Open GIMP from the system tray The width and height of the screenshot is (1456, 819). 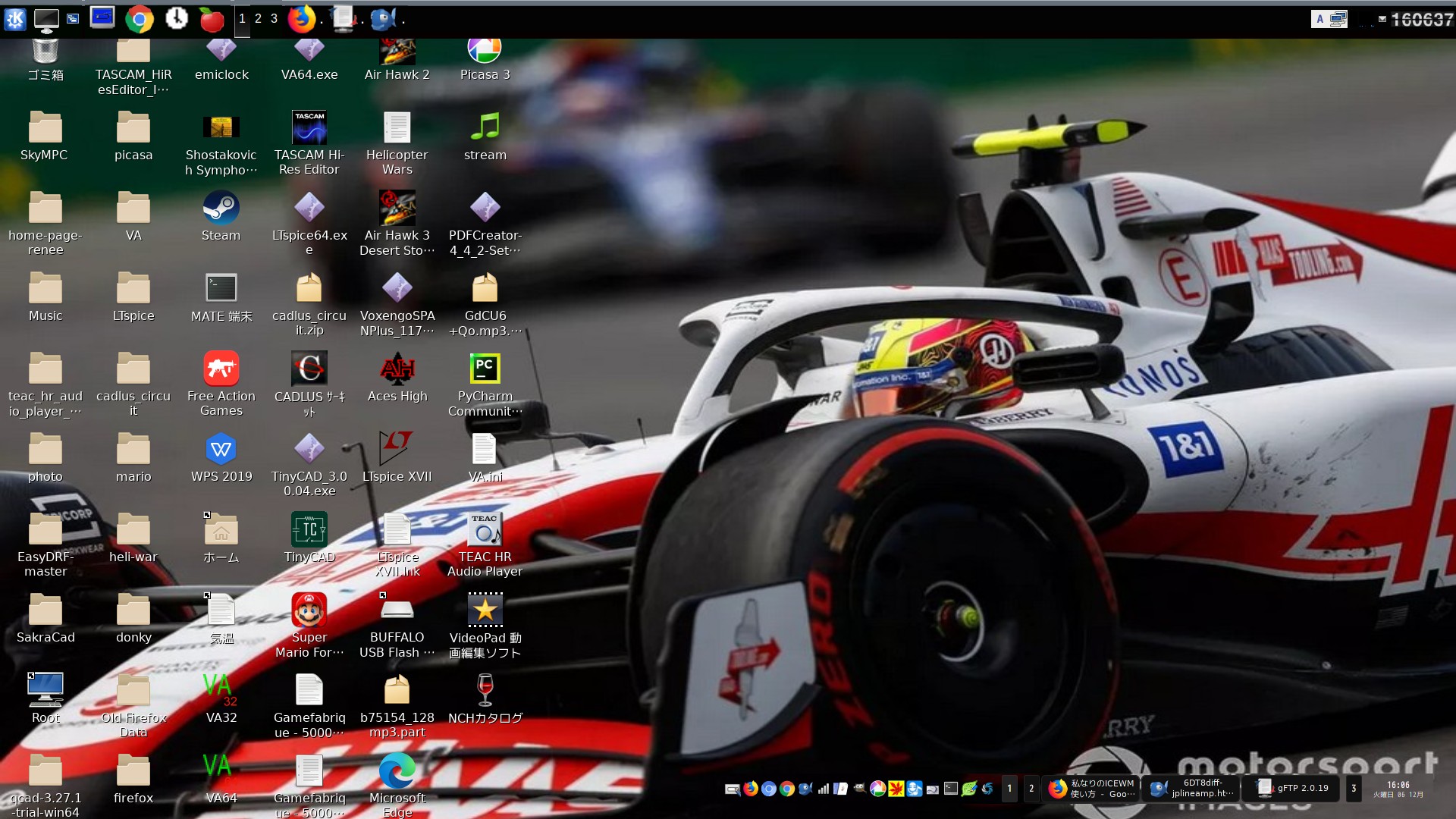[x=858, y=789]
